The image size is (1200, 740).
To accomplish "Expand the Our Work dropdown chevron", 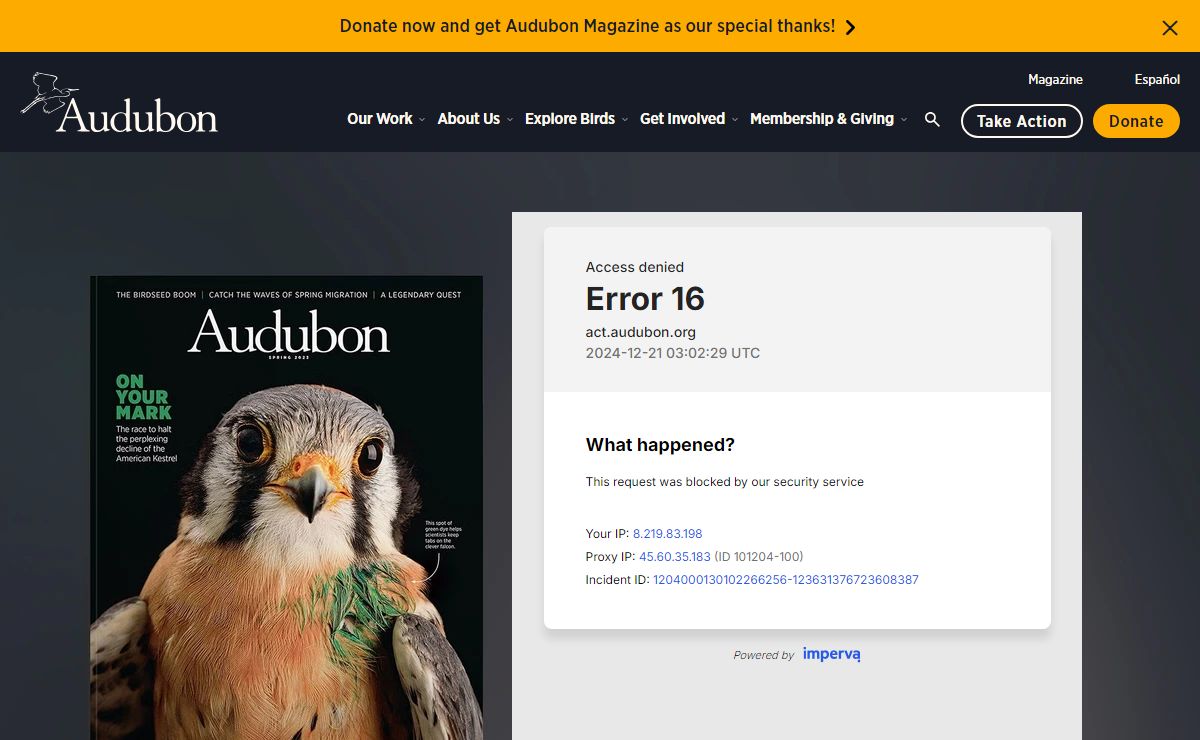I will (x=422, y=120).
